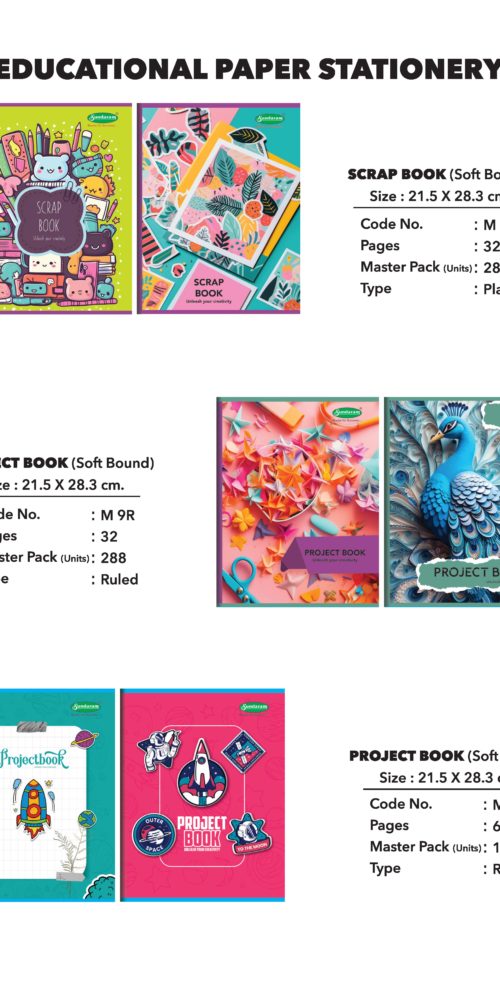500x1000 pixels.
Task: Click the To The Moon astronaut badge
Action: 247,834
